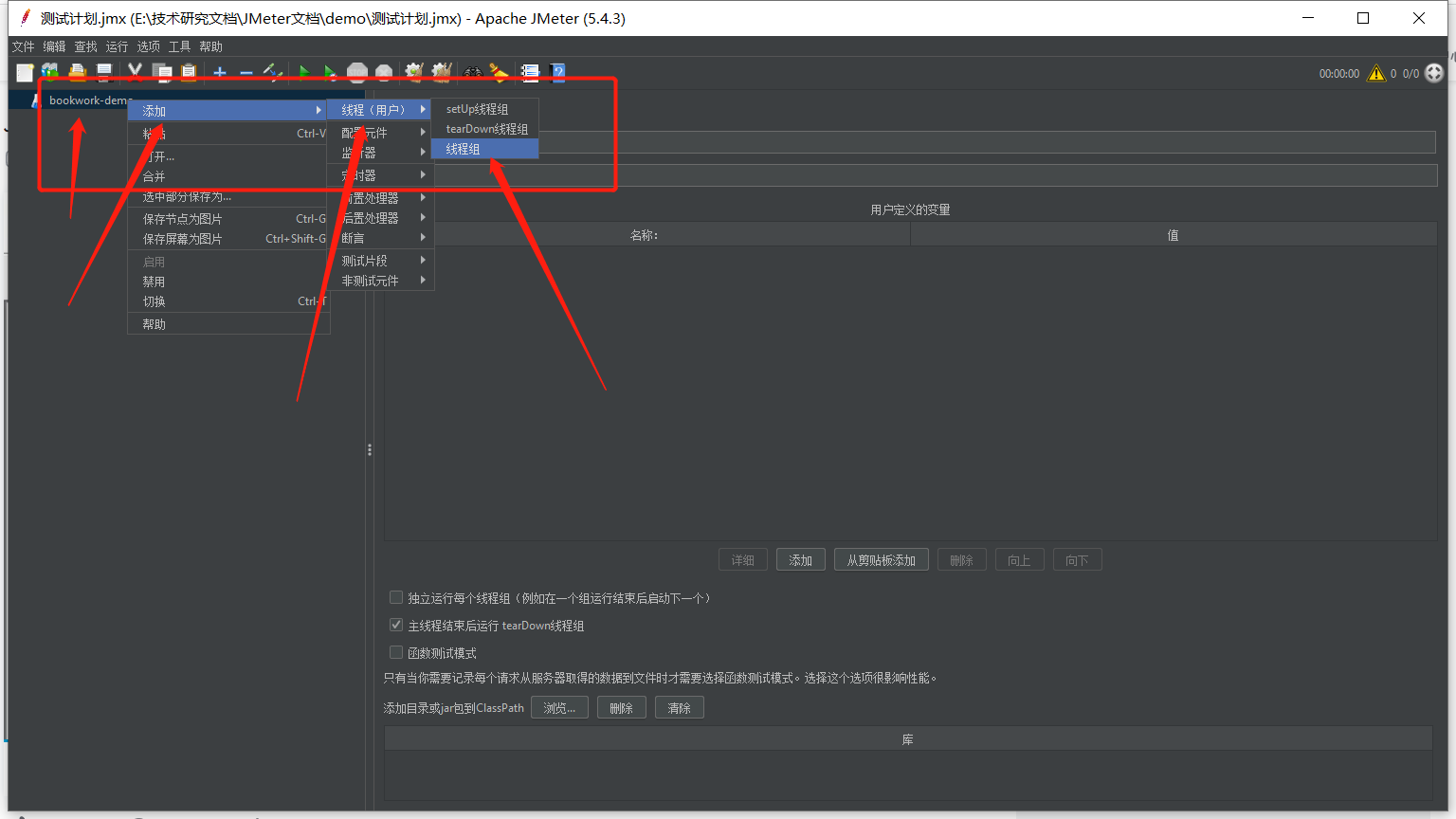The image size is (1456, 819).
Task: Choose setUp线程组 from the submenu
Action: click(485, 109)
